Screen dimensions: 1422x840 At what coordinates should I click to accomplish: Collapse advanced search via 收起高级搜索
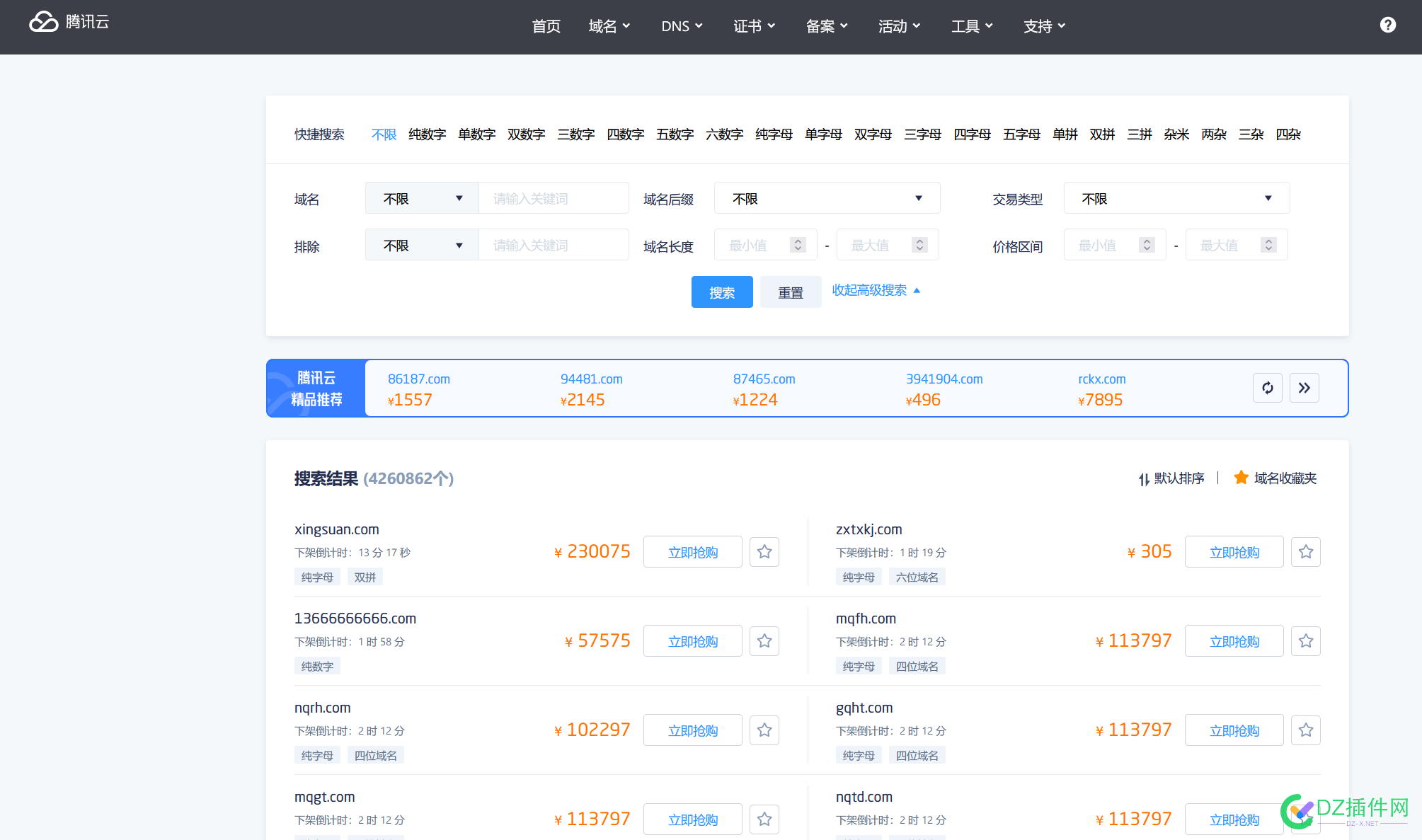point(876,290)
